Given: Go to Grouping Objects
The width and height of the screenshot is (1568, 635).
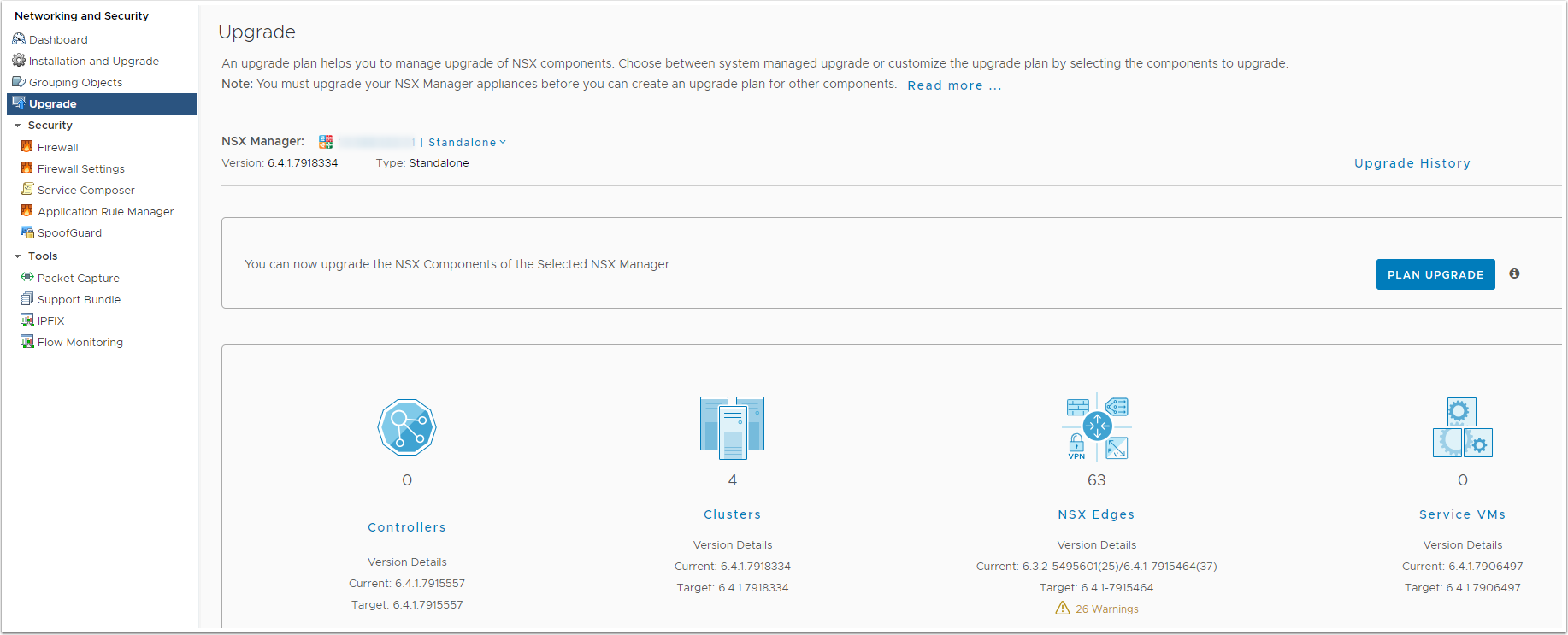Looking at the screenshot, I should pos(75,82).
